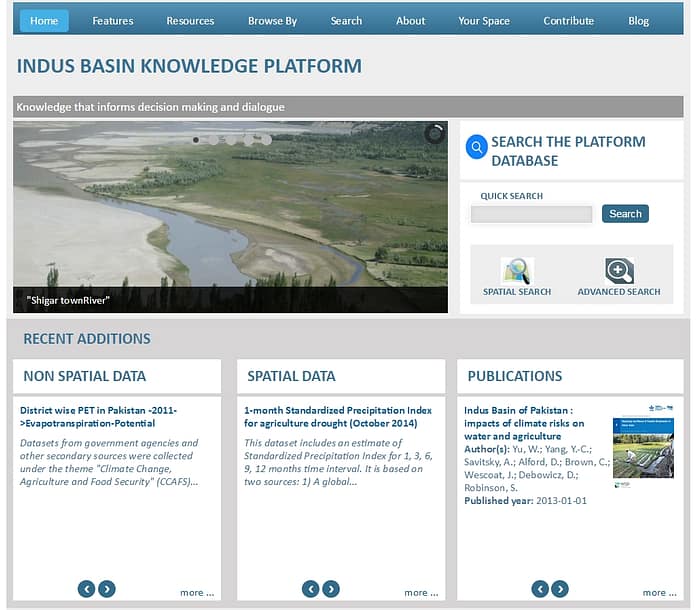
Task: Show previous Spatial Data entry
Action: (x=311, y=589)
